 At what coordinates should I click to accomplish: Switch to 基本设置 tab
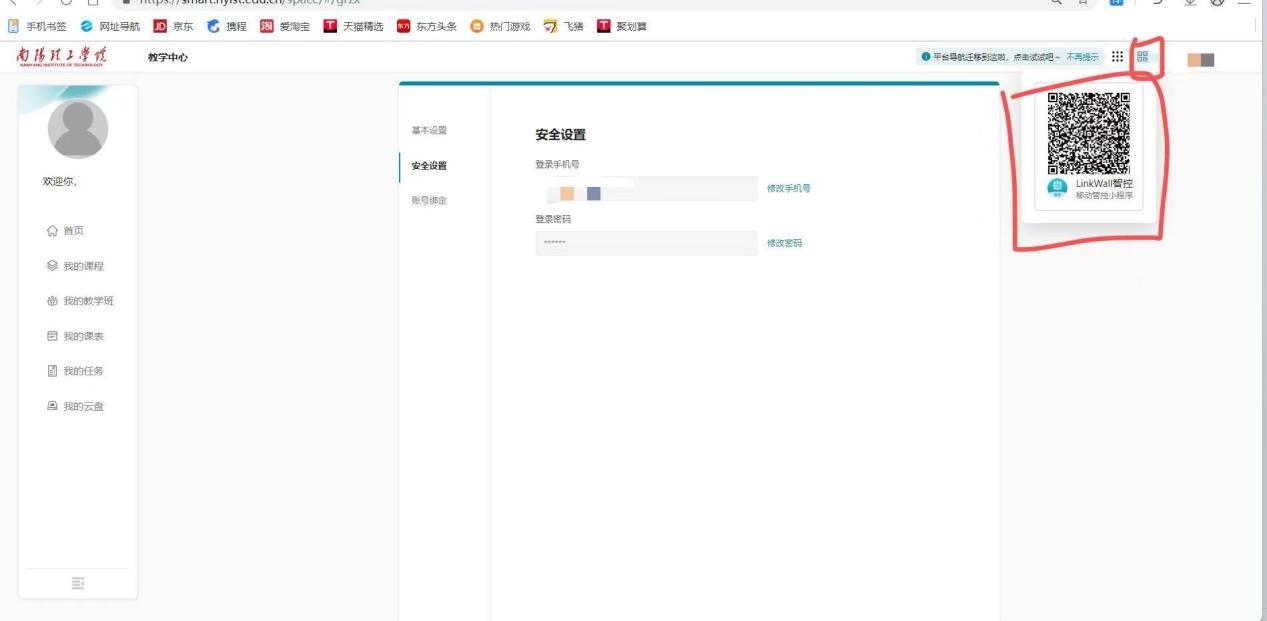(x=430, y=131)
